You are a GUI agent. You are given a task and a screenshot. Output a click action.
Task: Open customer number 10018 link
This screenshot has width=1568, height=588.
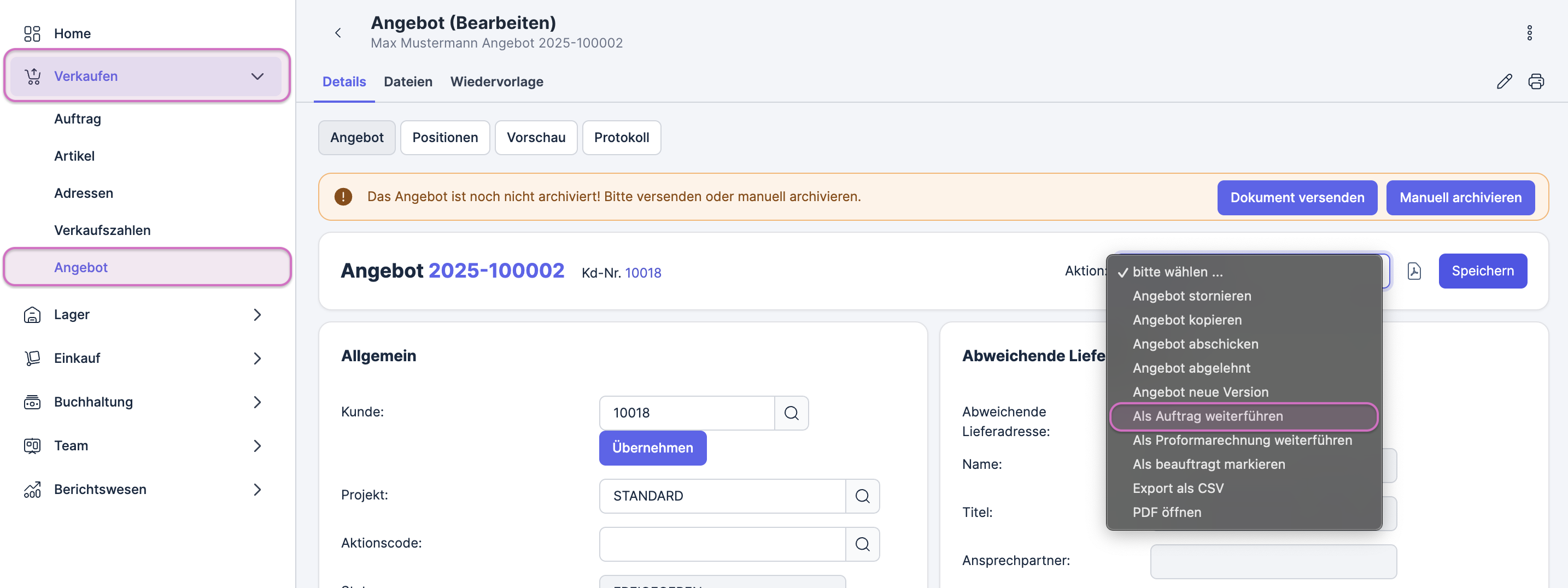[x=643, y=273]
